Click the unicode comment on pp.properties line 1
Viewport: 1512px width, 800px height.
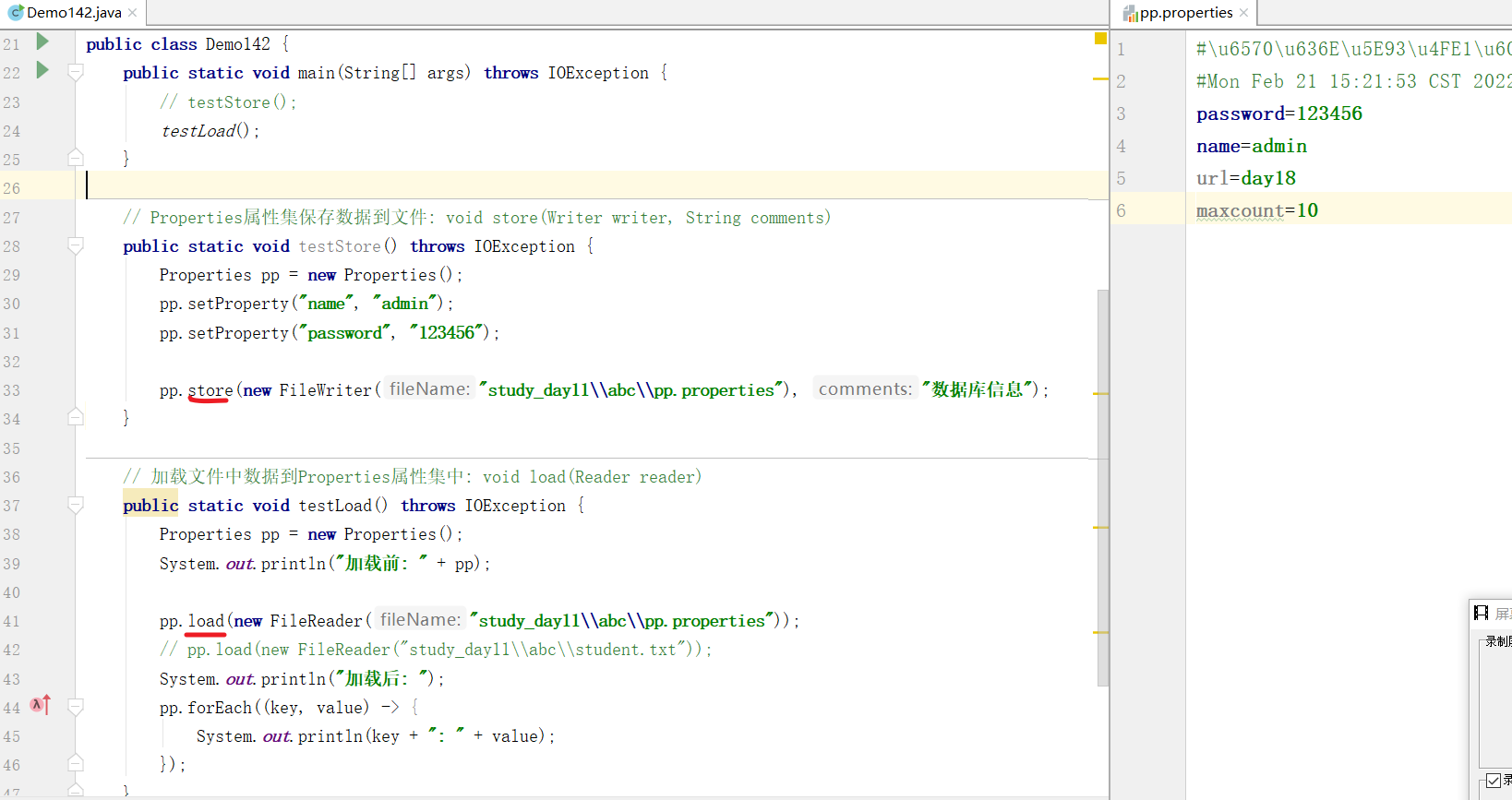coord(1353,49)
